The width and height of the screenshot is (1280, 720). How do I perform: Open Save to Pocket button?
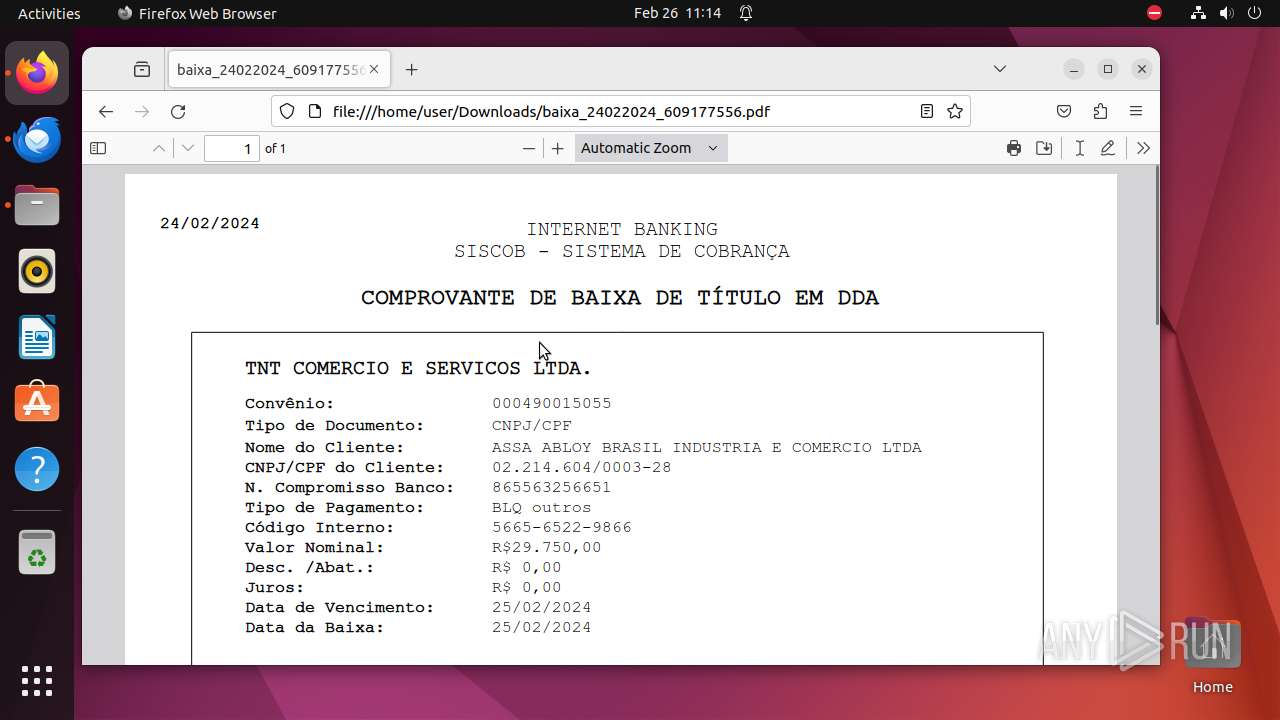pos(1064,111)
